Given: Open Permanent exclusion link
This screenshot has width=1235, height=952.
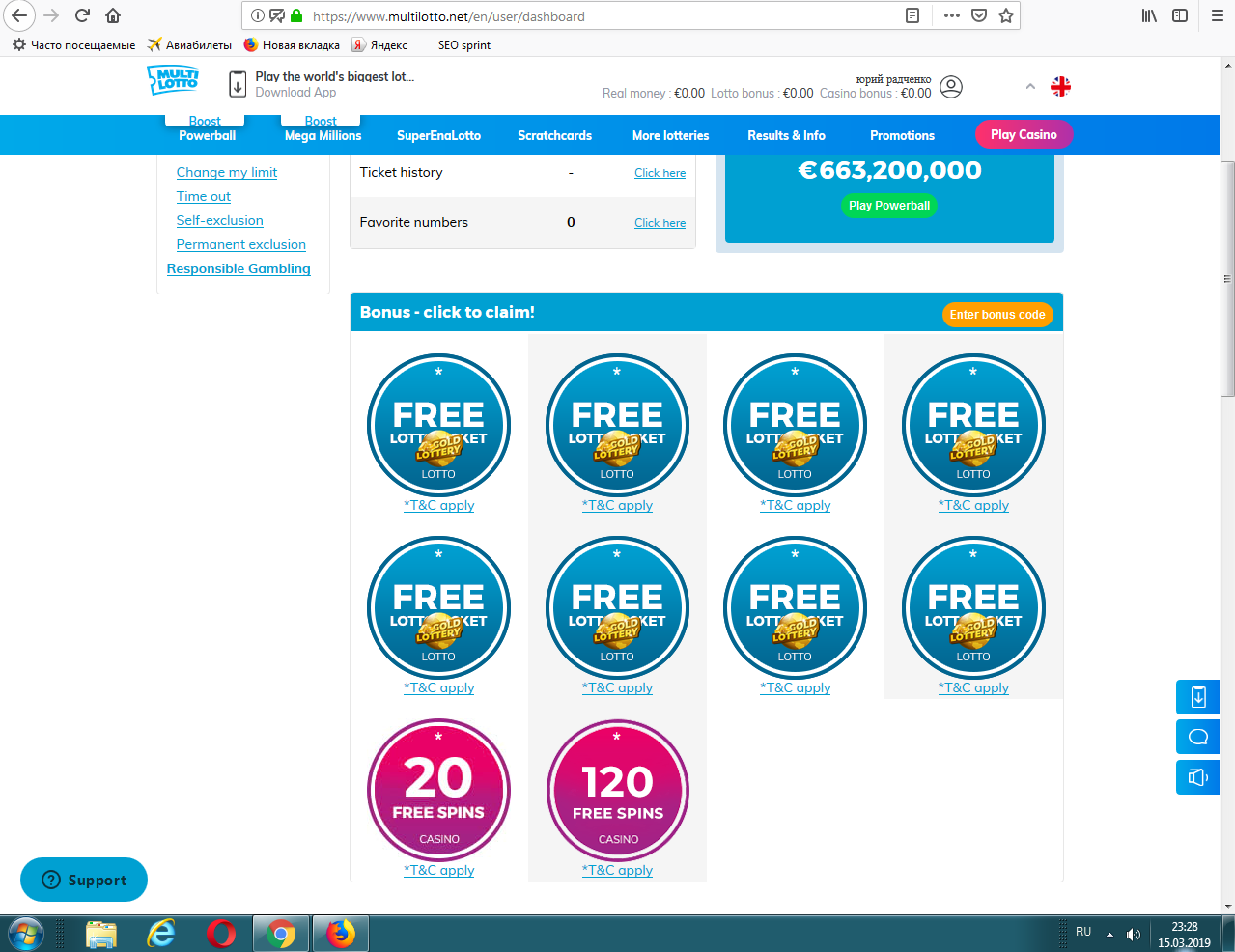Looking at the screenshot, I should [x=240, y=244].
